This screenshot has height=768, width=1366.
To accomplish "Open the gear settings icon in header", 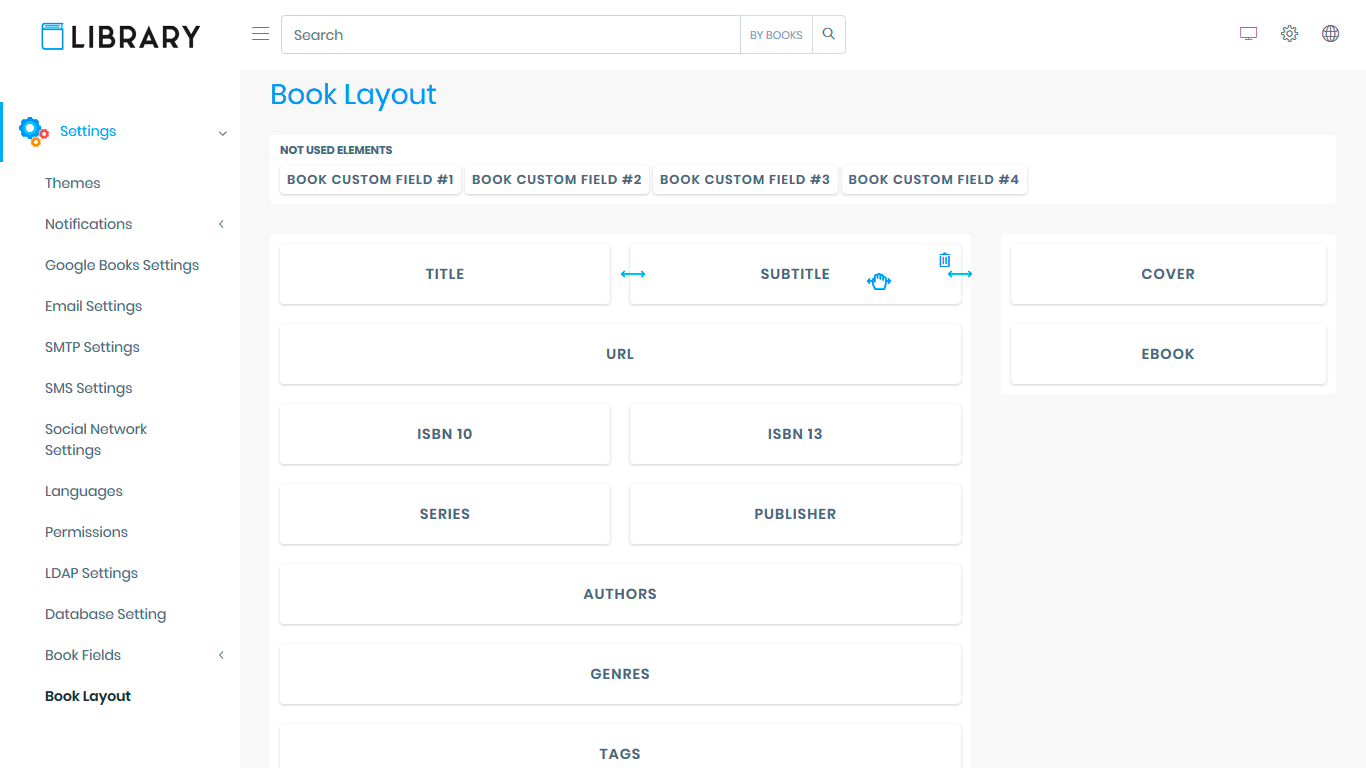I will 1289,34.
